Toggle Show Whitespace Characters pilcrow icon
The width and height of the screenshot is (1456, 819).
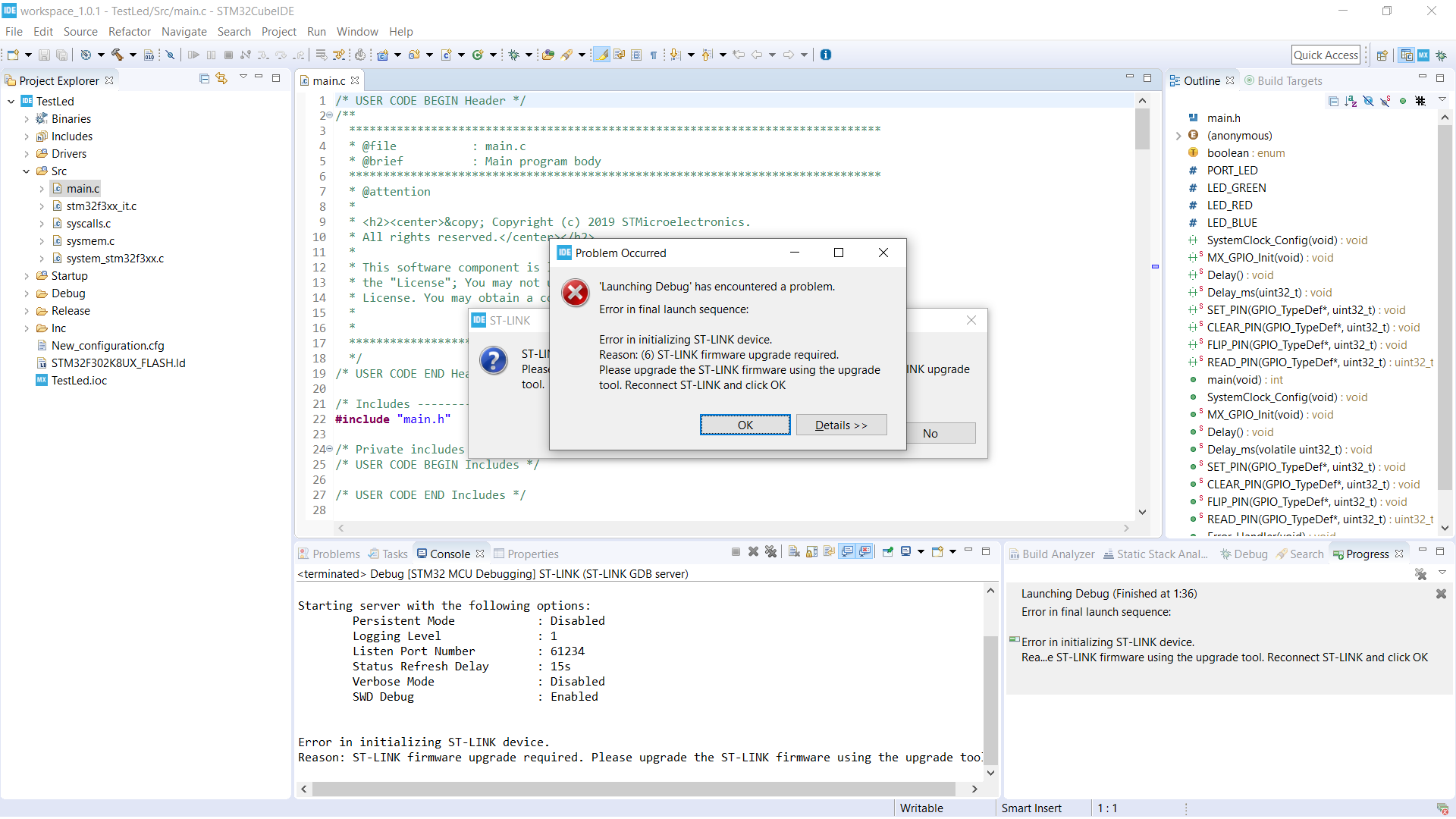click(653, 55)
